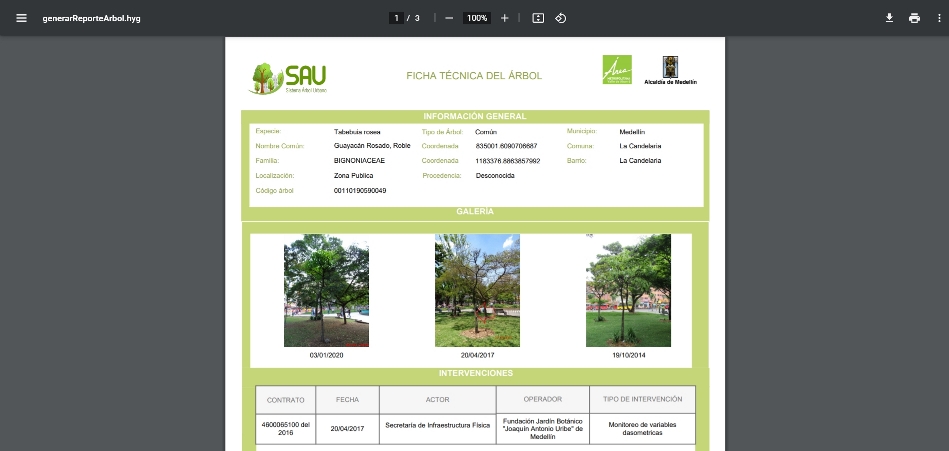This screenshot has width=949, height=451.
Task: Click the tree photo dated 20/04/2017
Action: point(477,290)
